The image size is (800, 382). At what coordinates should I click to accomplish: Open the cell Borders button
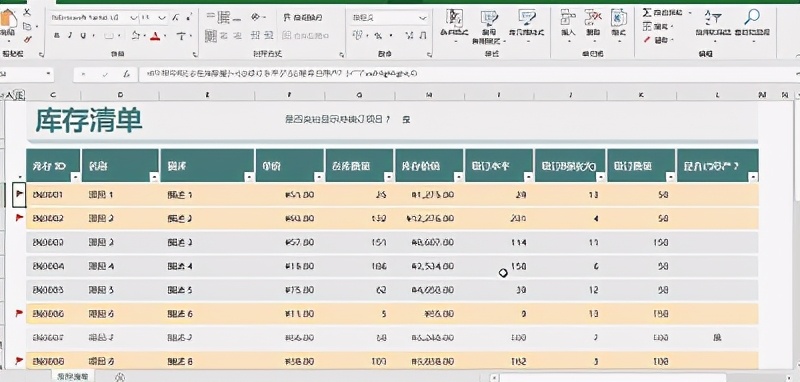108,36
